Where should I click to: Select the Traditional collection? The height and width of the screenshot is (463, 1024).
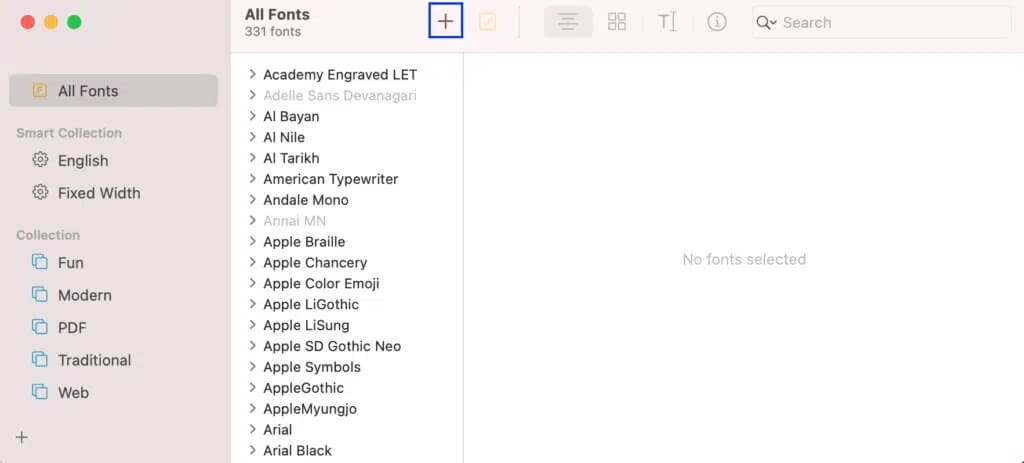point(94,360)
